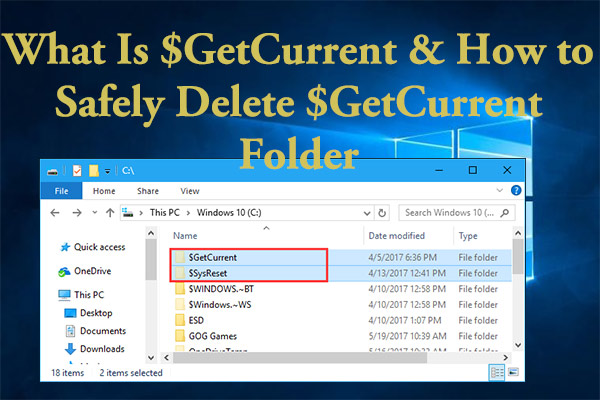The image size is (600, 400).
Task: Click navigation pane scroll up arrow
Action: [x=151, y=233]
